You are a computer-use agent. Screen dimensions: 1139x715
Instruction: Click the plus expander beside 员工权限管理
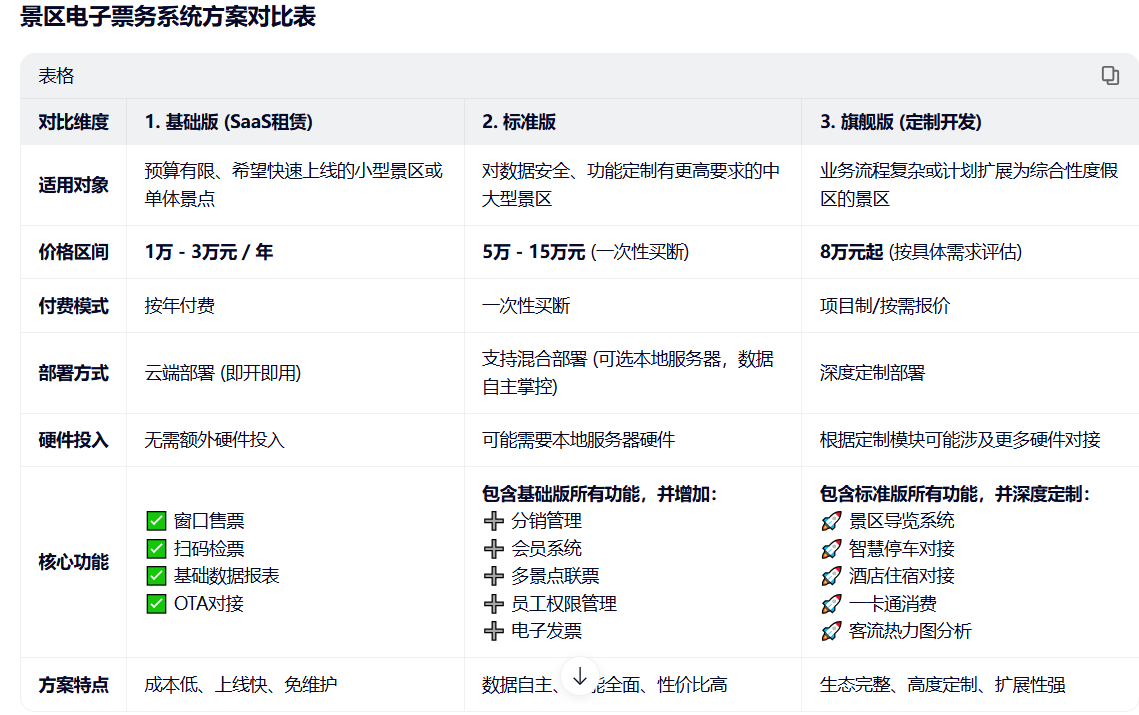click(492, 604)
